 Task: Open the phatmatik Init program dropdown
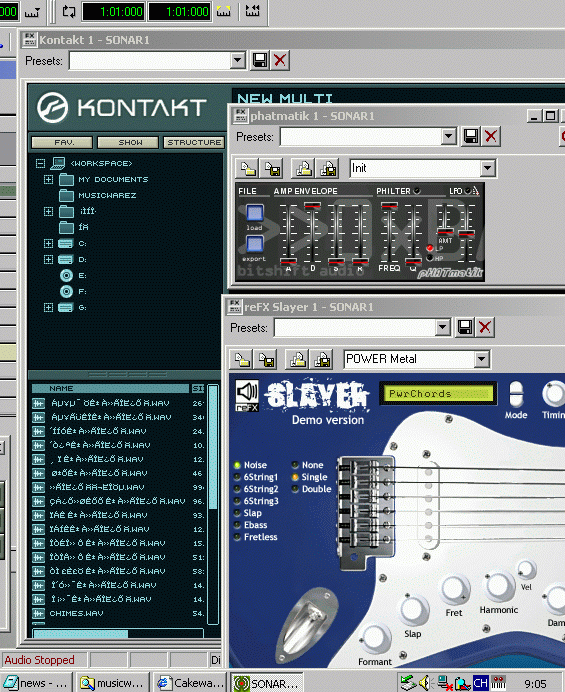pyautogui.click(x=487, y=168)
